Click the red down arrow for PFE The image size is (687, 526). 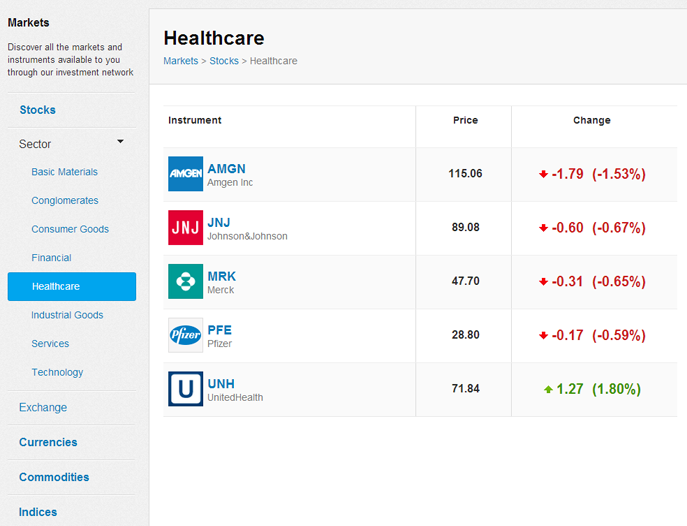point(543,335)
